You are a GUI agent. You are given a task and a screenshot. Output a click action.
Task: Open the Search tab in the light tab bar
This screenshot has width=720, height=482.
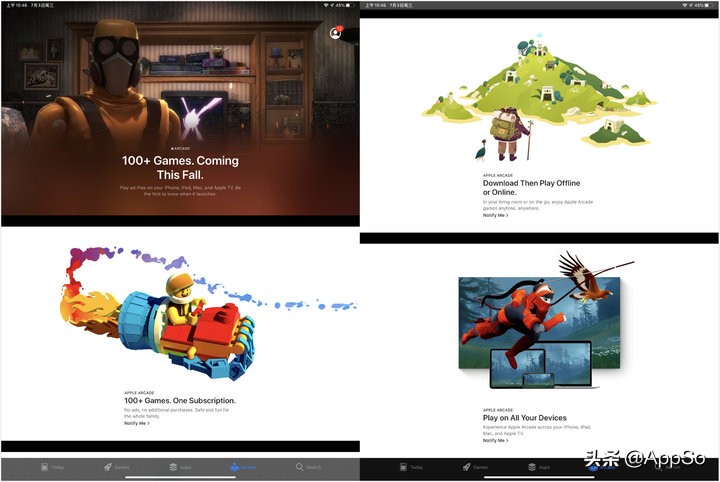point(309,467)
